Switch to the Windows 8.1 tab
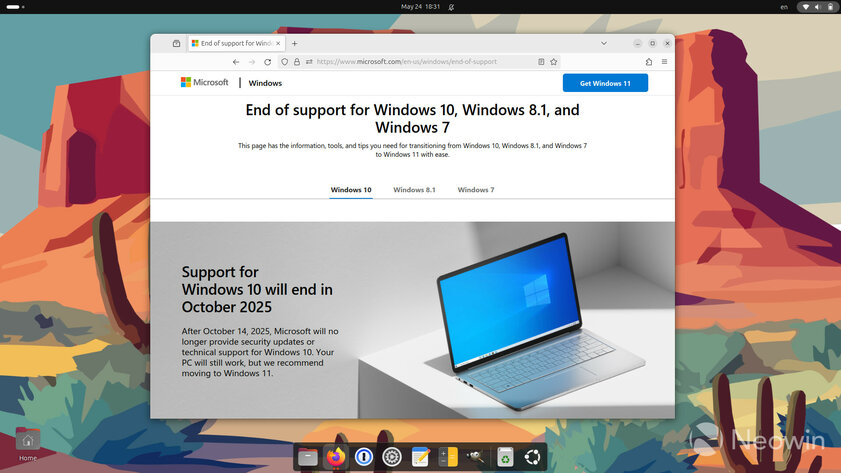Image resolution: width=841 pixels, height=473 pixels. click(x=414, y=190)
